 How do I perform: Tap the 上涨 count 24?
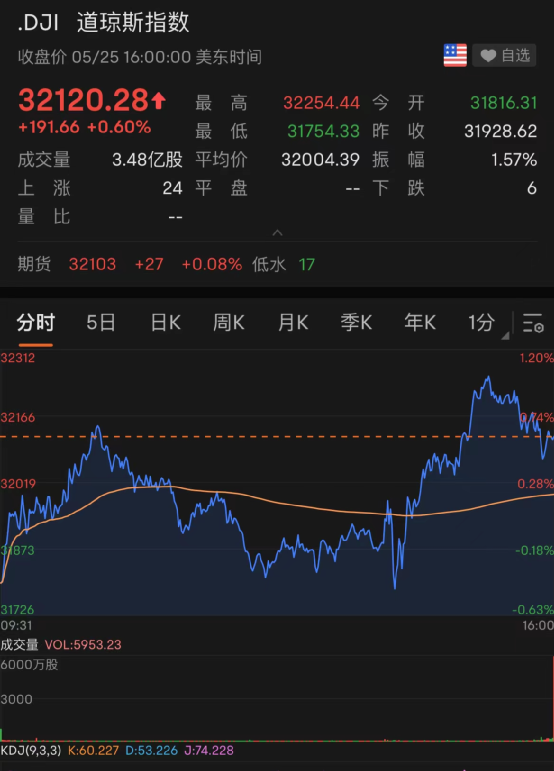tap(173, 188)
